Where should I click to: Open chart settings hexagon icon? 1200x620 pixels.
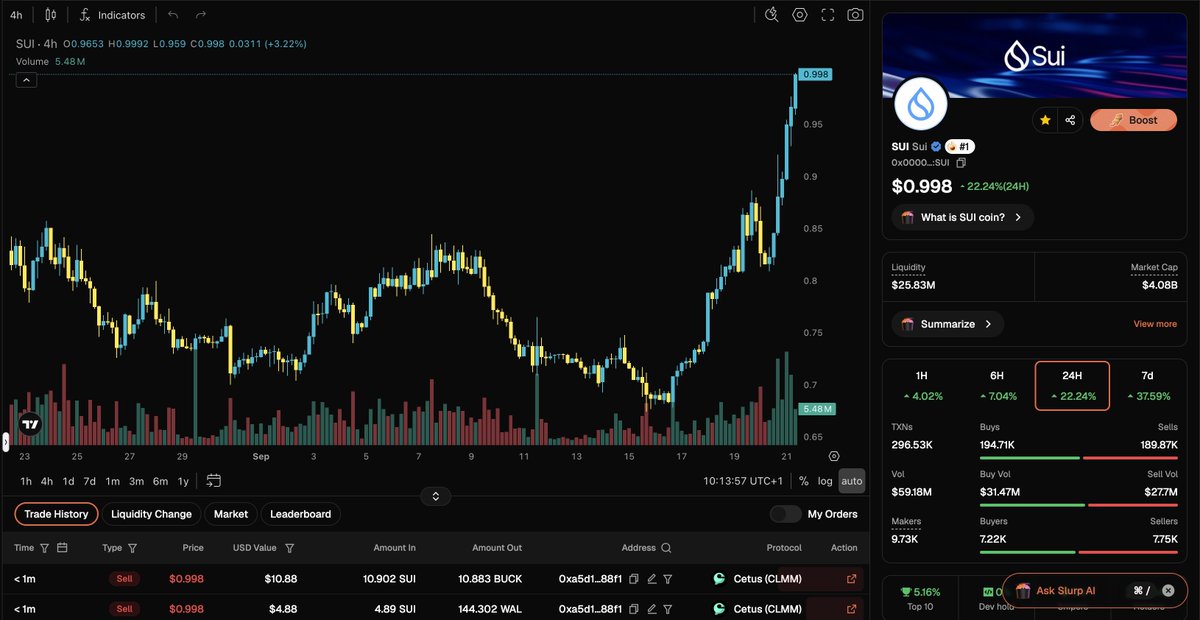[800, 15]
